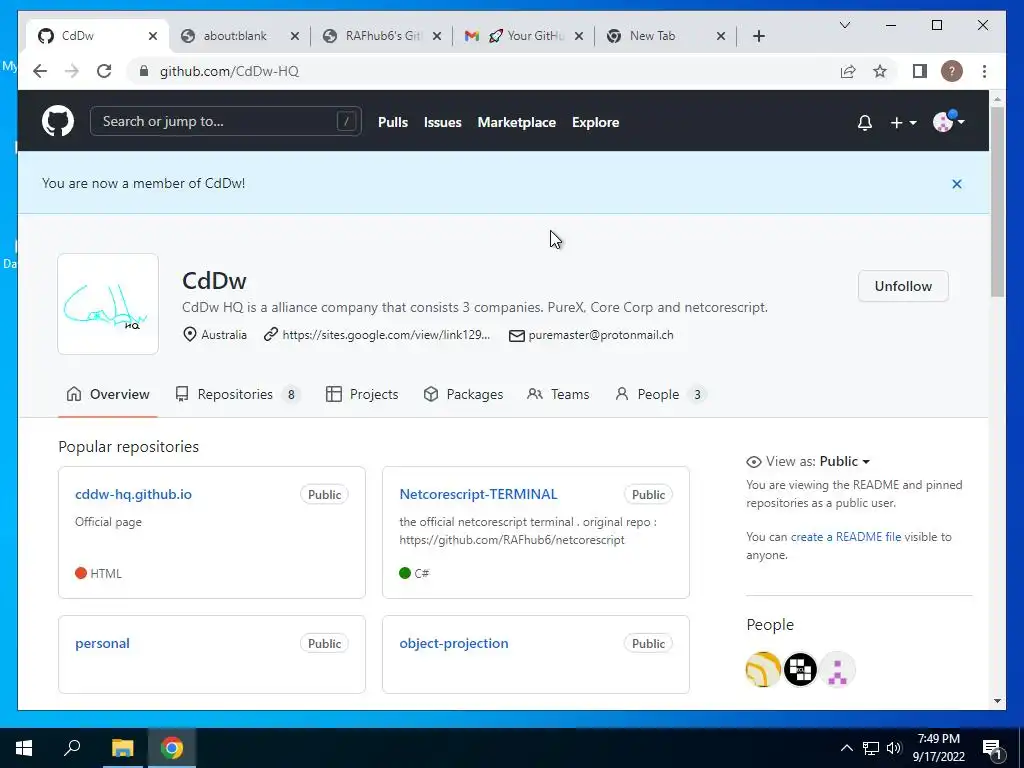Select the Repositories tab
Screen dimensions: 1024x768
(237, 394)
